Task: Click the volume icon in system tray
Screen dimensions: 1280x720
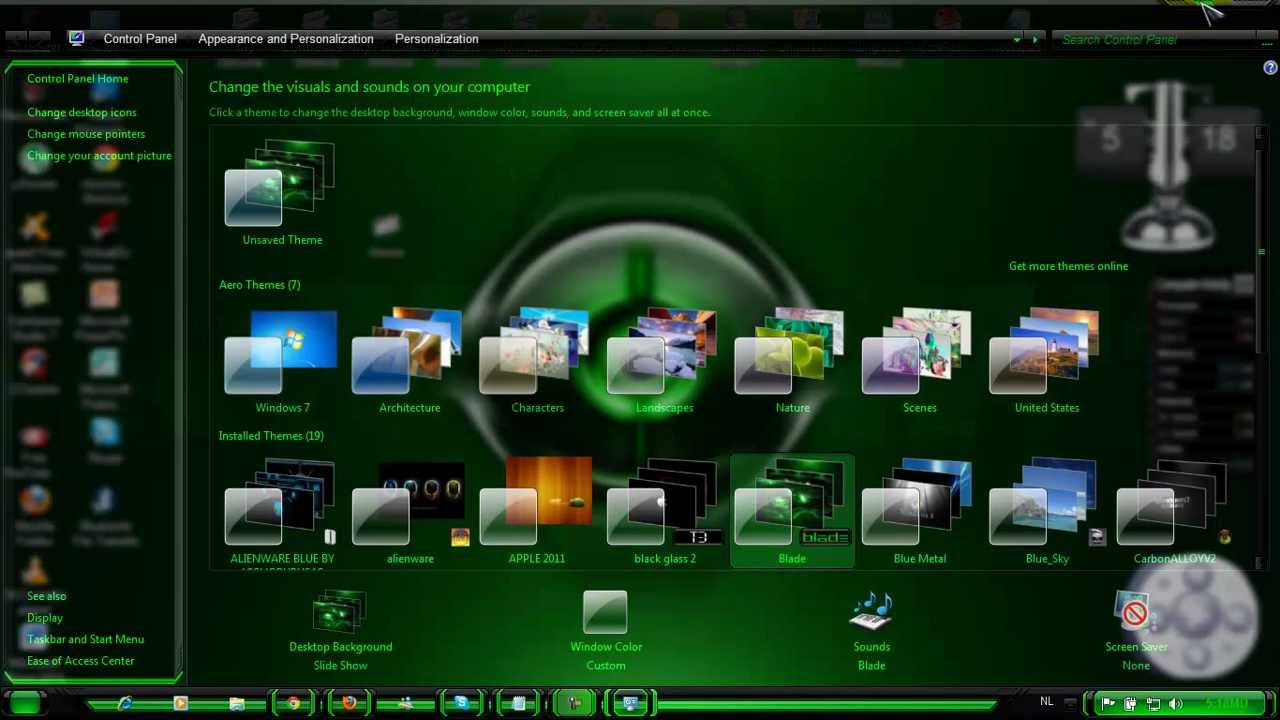Action: tap(1175, 704)
